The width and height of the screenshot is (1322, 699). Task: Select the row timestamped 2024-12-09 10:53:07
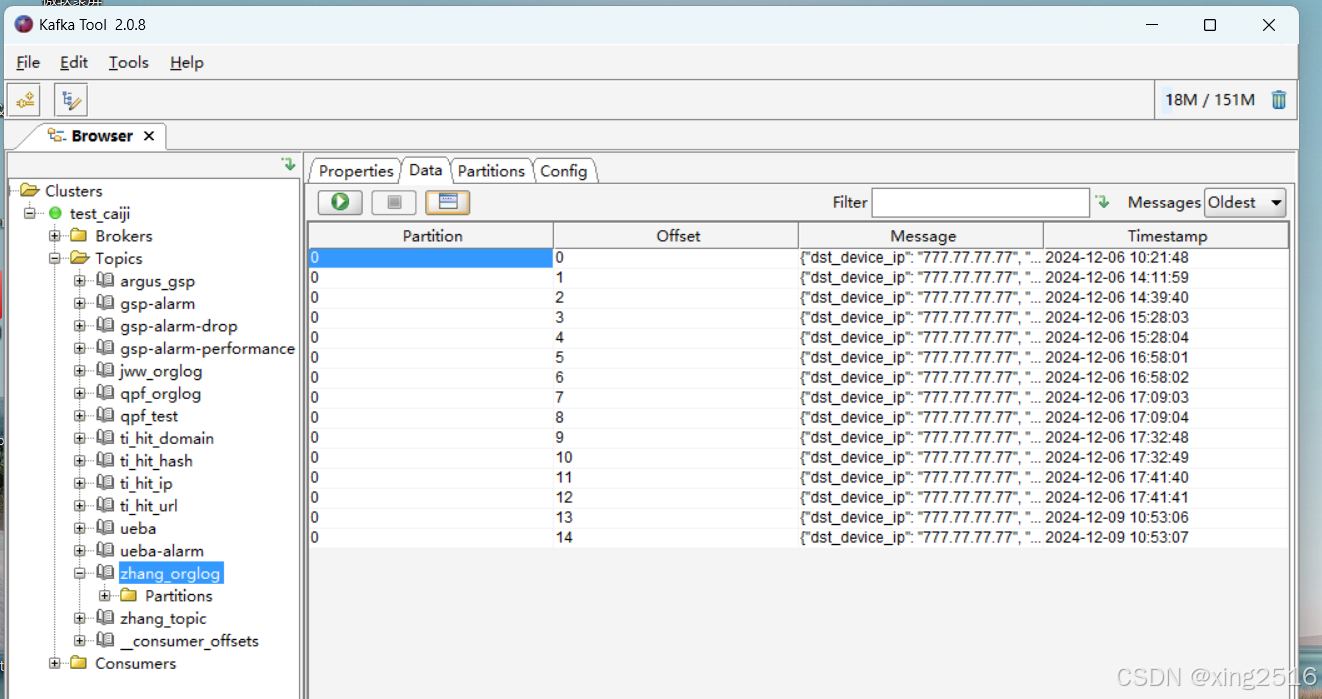[x=798, y=538]
